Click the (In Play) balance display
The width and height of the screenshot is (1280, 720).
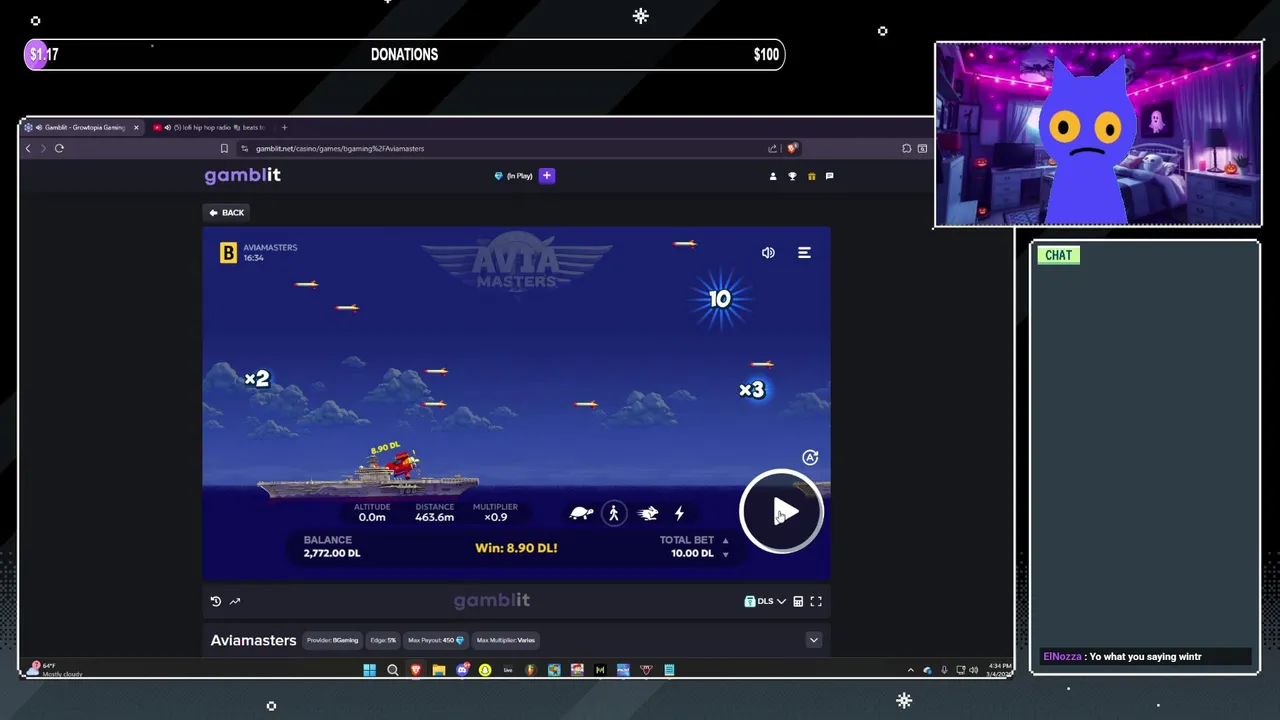(x=514, y=176)
